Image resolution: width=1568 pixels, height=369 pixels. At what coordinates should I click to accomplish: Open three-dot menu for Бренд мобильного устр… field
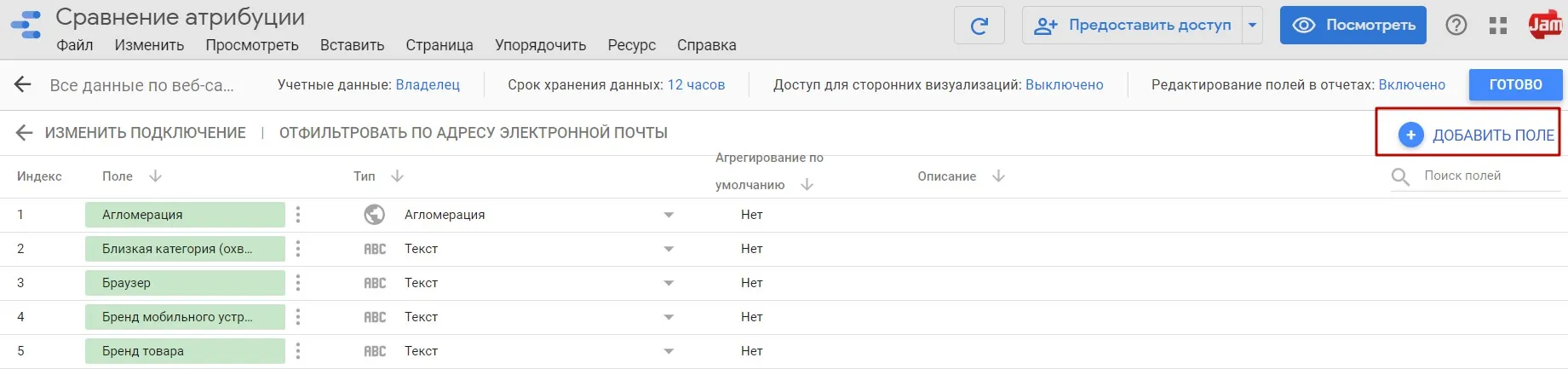pos(297,317)
